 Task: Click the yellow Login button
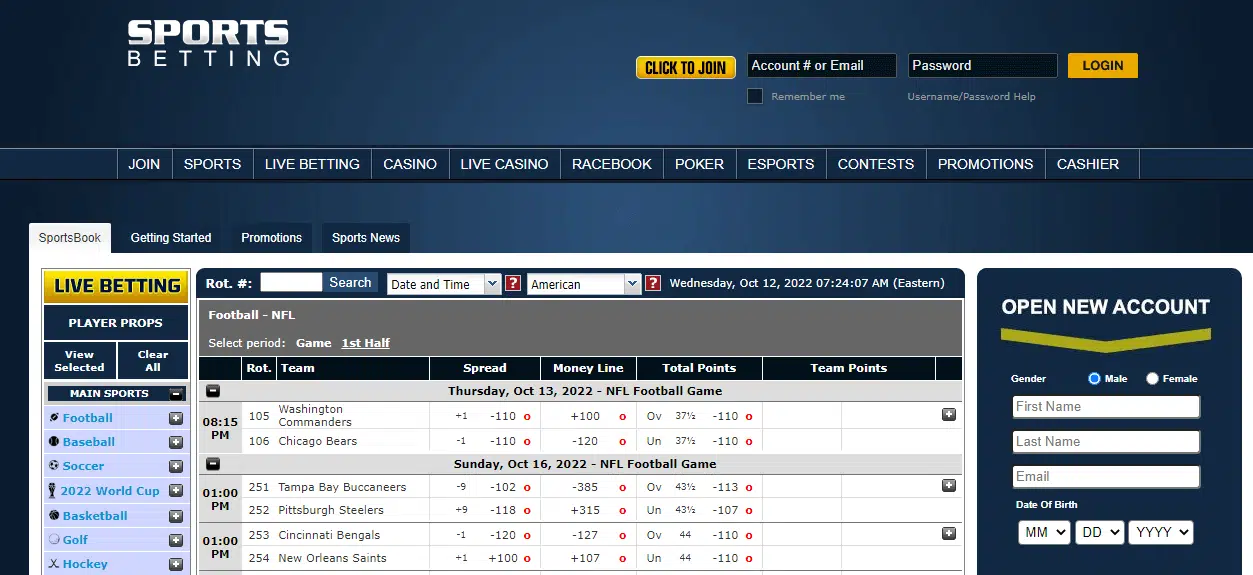1103,65
